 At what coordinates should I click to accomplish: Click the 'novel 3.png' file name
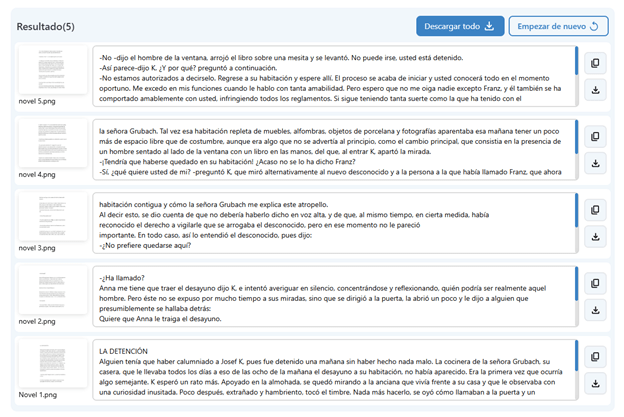37,248
